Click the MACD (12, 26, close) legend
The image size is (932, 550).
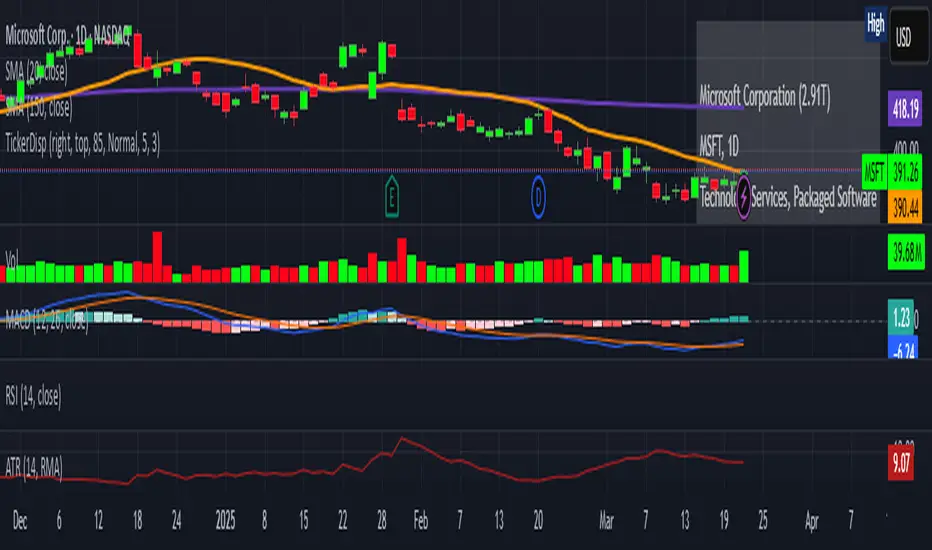point(47,321)
